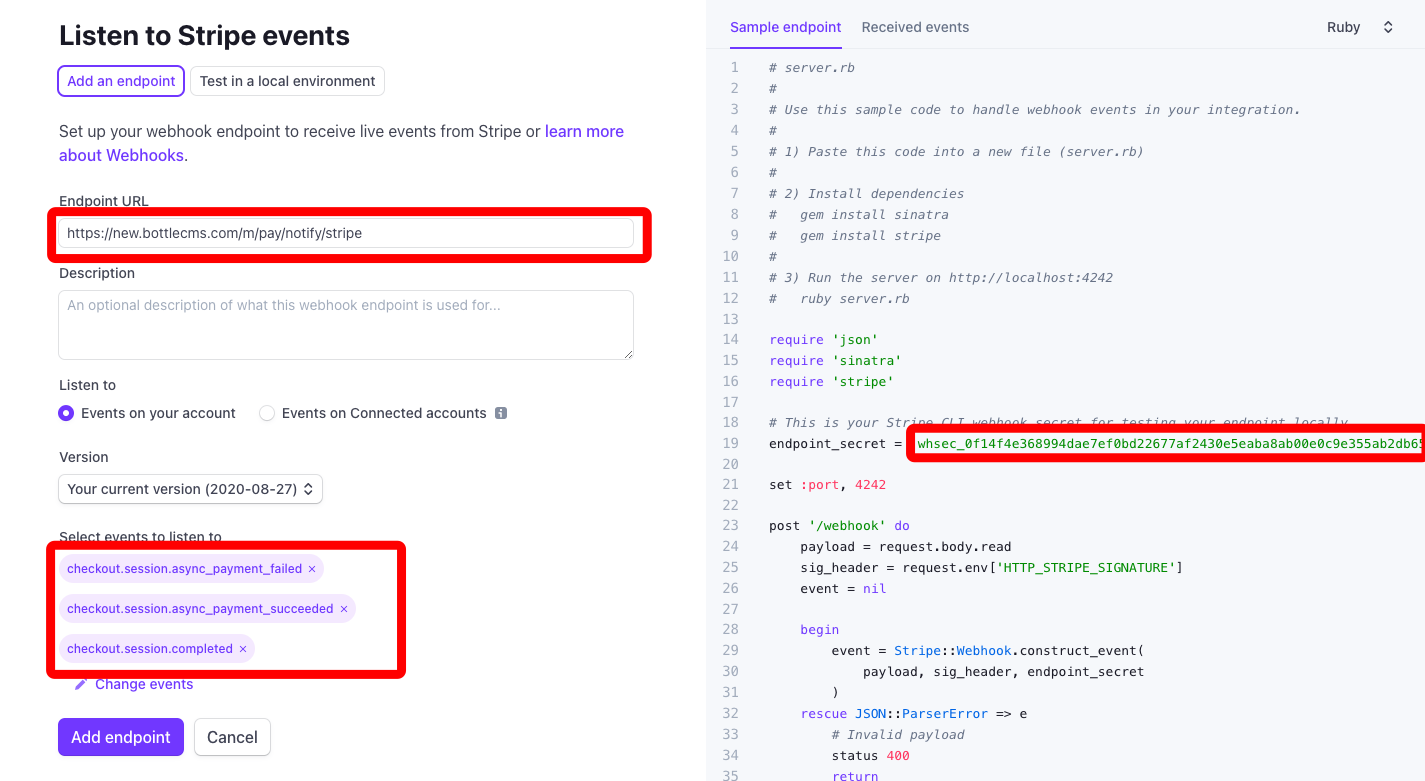
Task: Click the code line require 'json'
Action: [823, 339]
